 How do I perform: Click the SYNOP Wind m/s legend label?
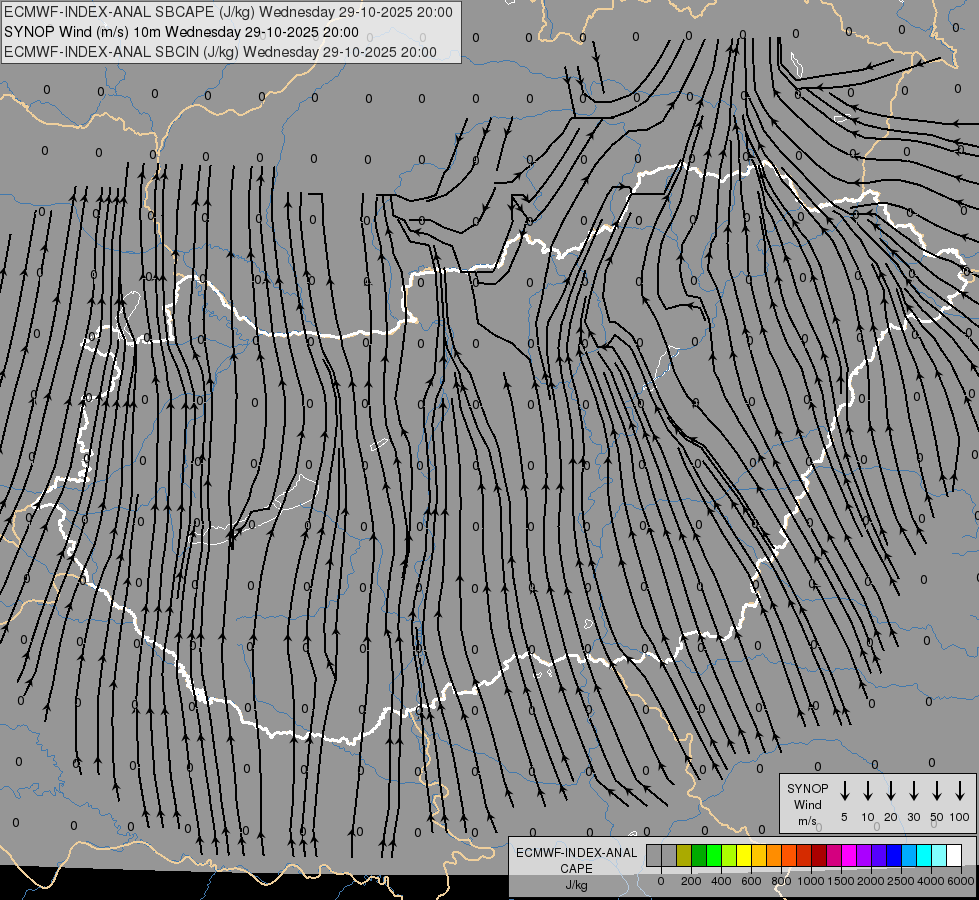[807, 804]
